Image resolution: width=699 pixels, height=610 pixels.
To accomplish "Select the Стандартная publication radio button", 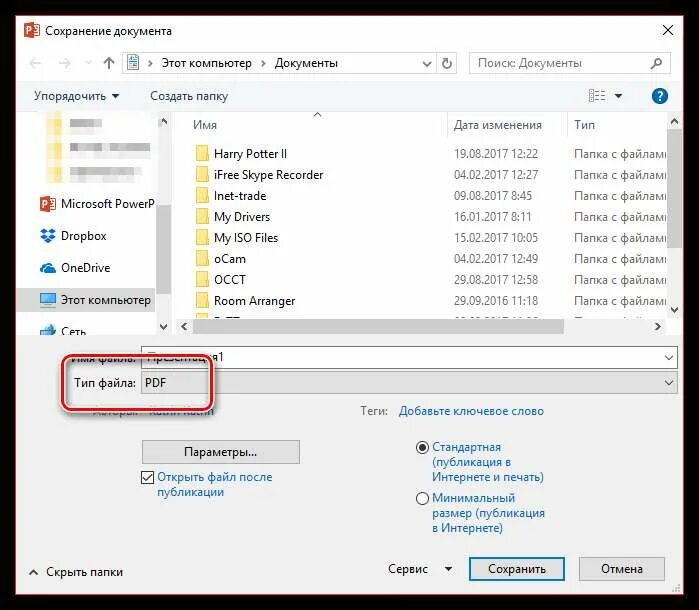I will [422, 447].
